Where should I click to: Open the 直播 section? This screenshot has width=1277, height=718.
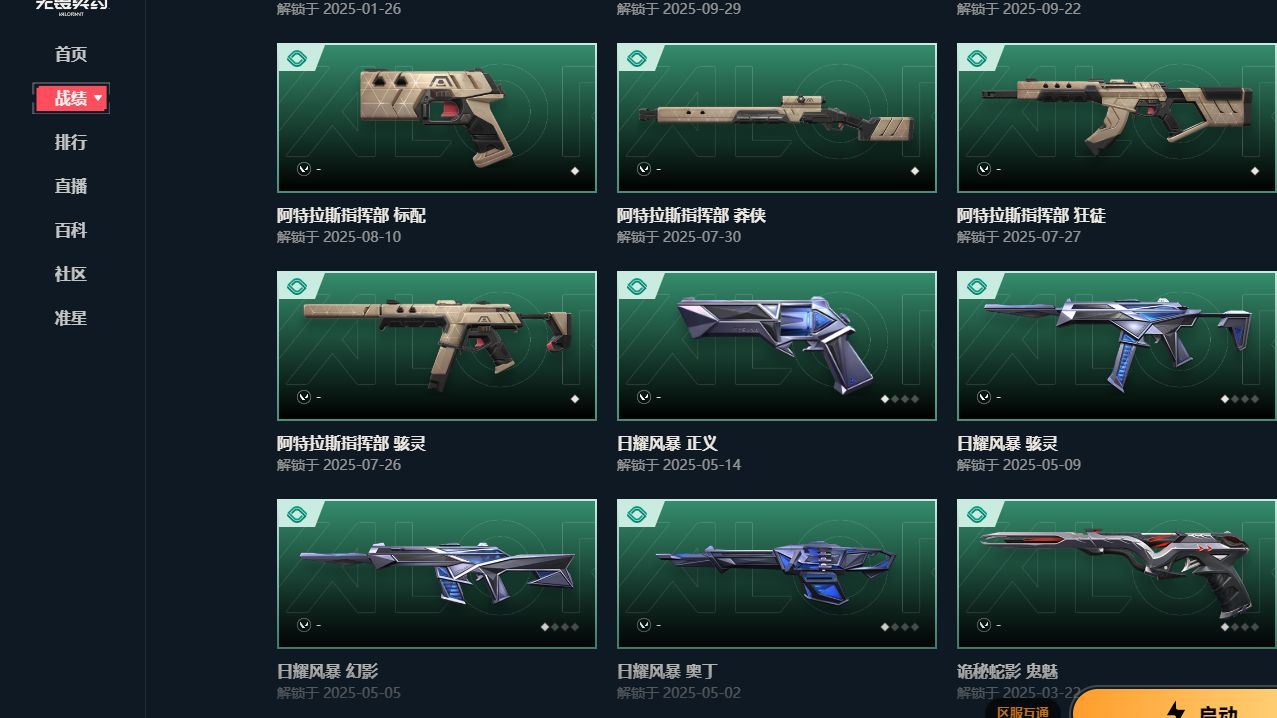(x=71, y=186)
